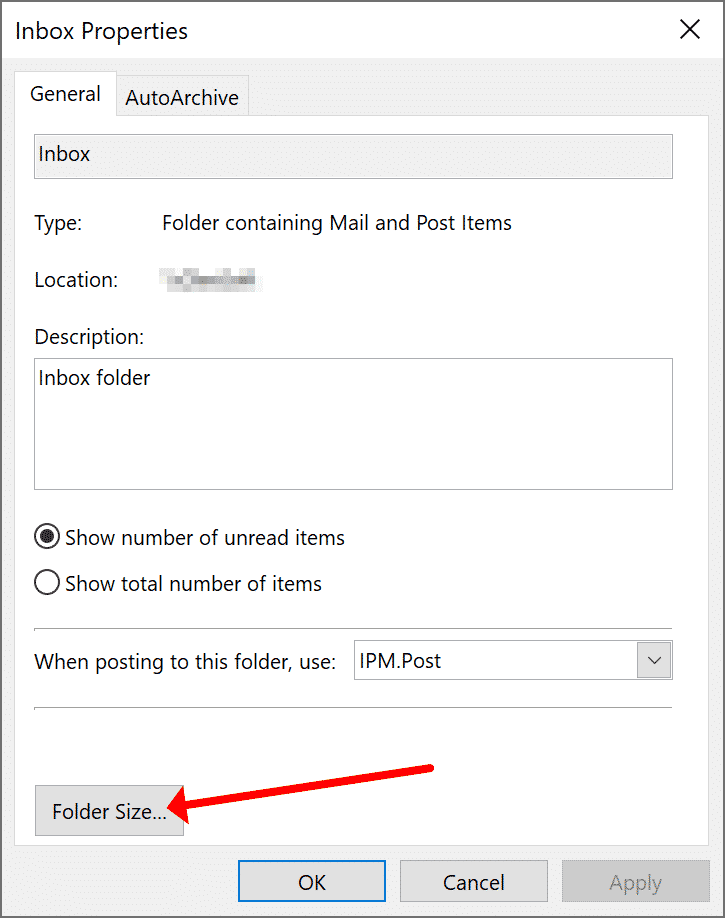This screenshot has height=918, width=725.
Task: Expand the posting form dropdown arrow
Action: pyautogui.click(x=654, y=660)
